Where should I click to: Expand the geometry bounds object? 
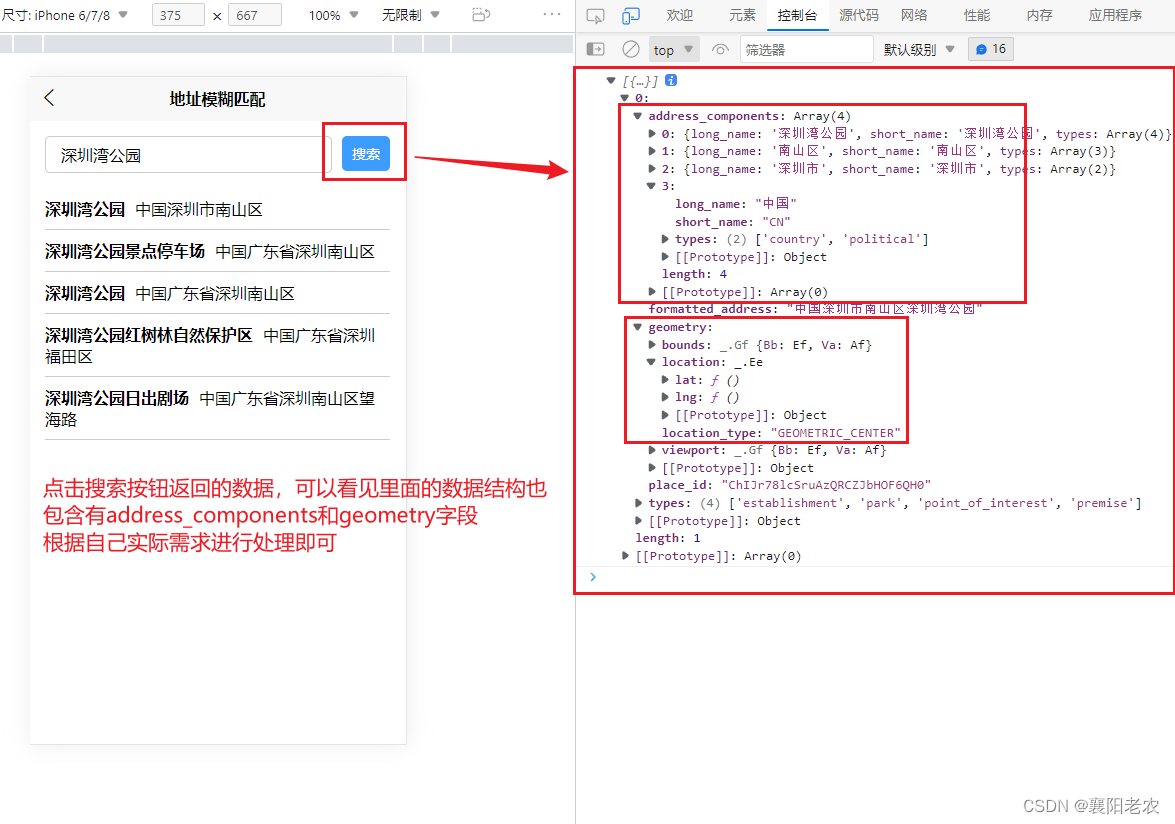[651, 344]
